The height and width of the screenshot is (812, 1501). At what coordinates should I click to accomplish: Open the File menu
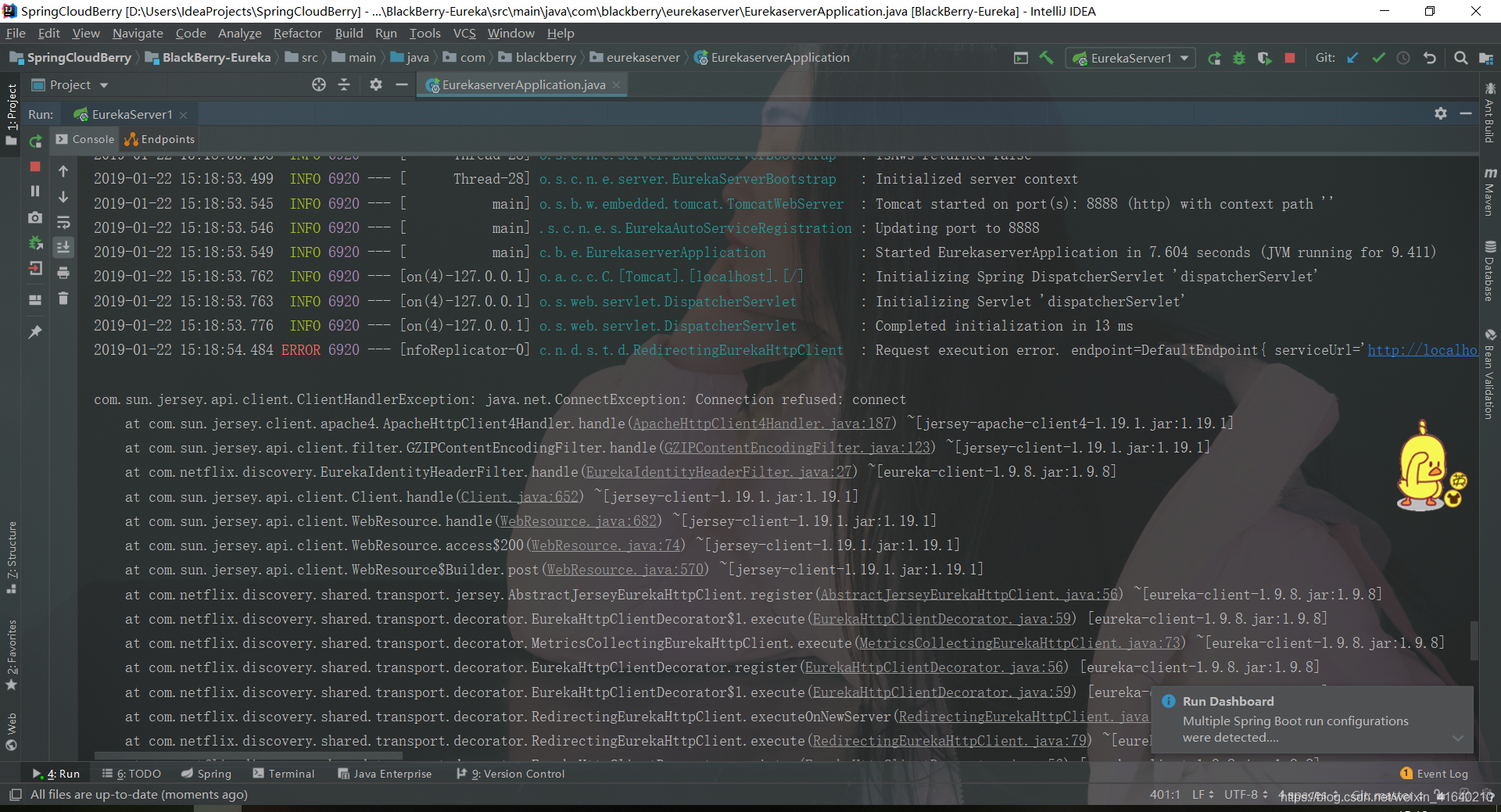tap(16, 33)
